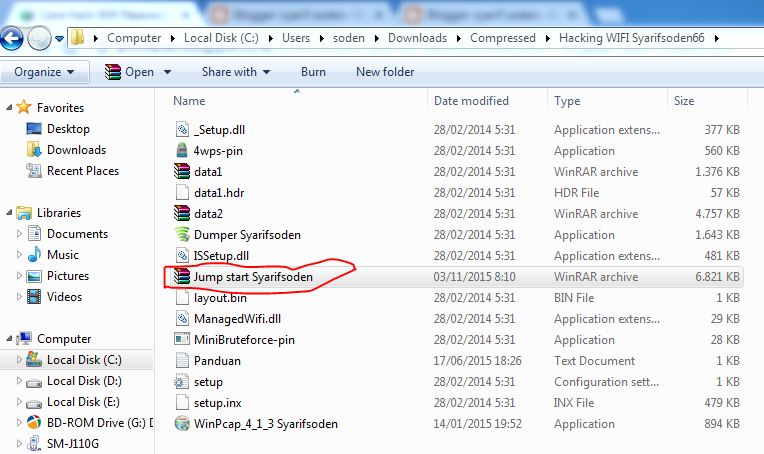Expand the Documents library node
The height and width of the screenshot is (454, 764).
pyautogui.click(x=19, y=234)
